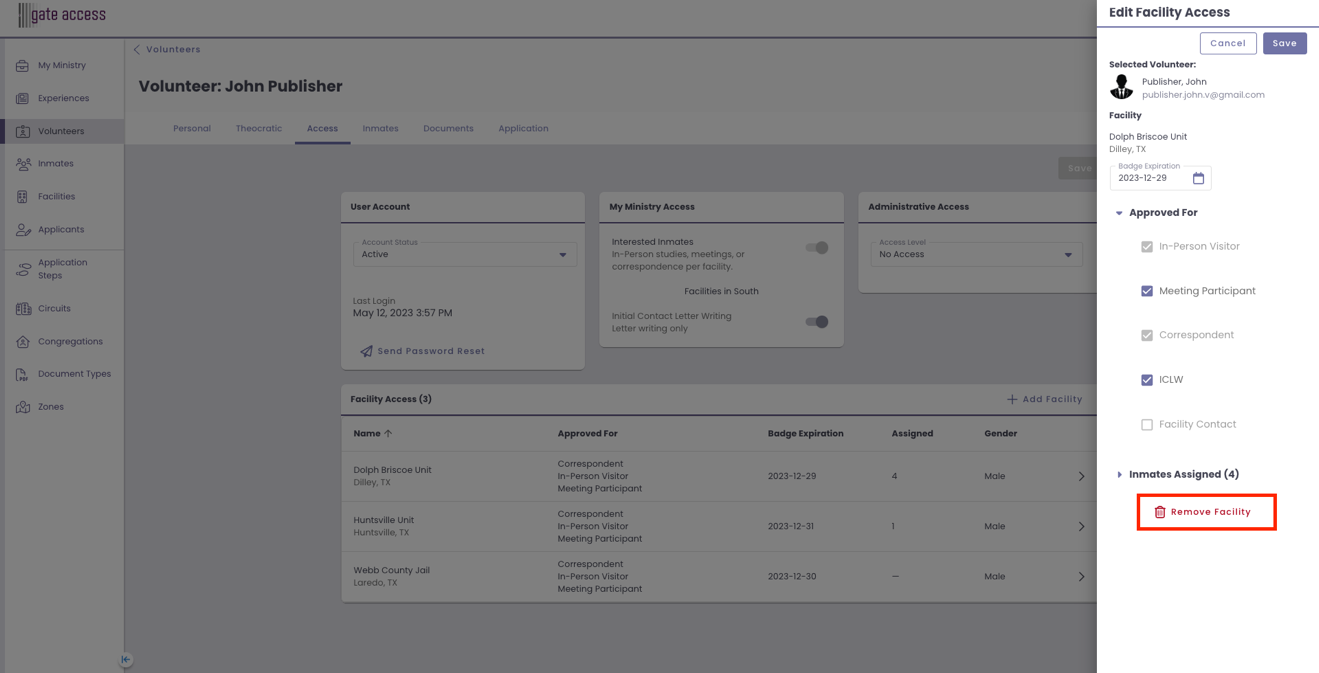Open the Account Status dropdown

465,252
